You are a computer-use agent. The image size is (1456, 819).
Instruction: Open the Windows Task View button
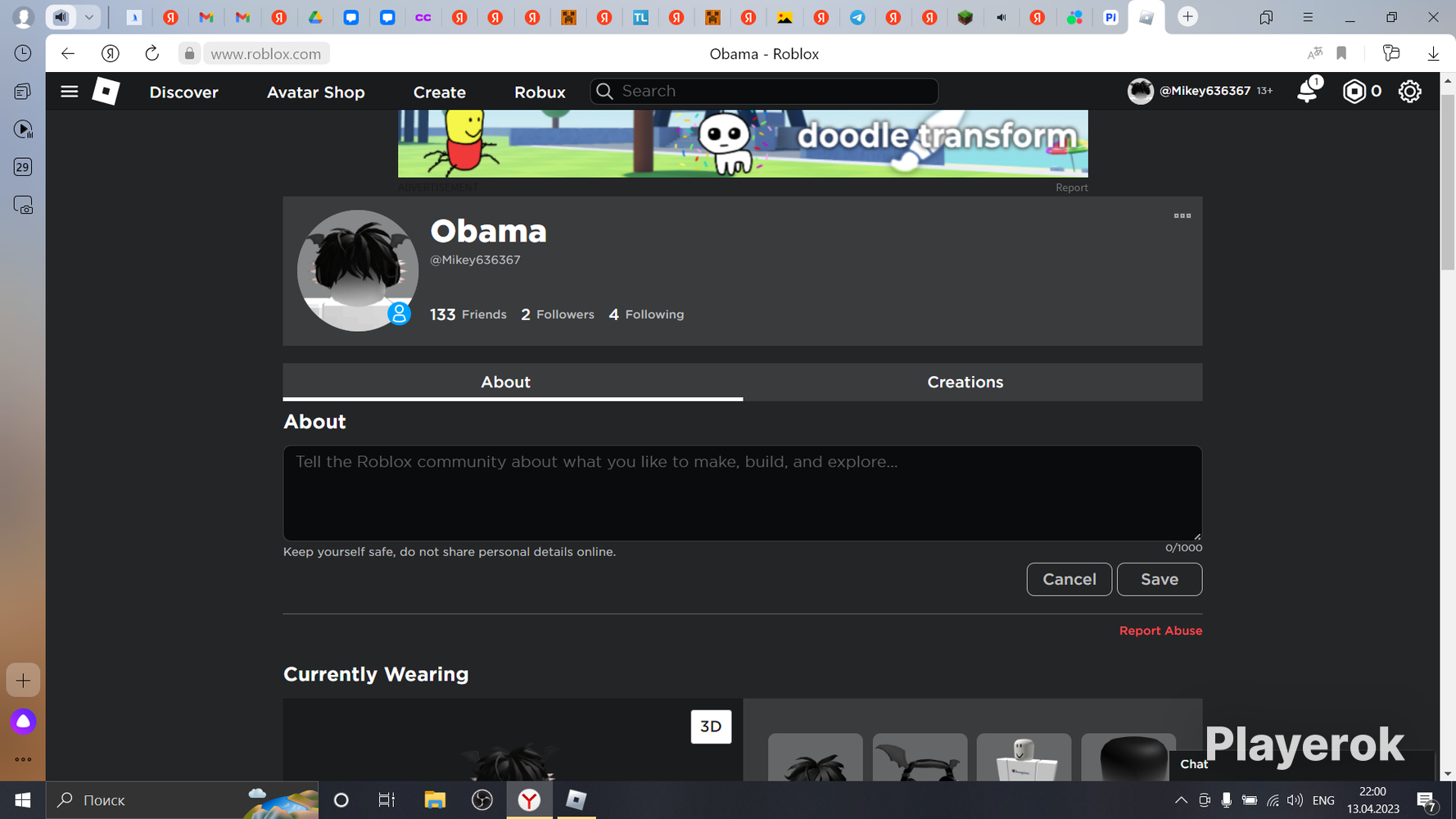click(x=386, y=800)
